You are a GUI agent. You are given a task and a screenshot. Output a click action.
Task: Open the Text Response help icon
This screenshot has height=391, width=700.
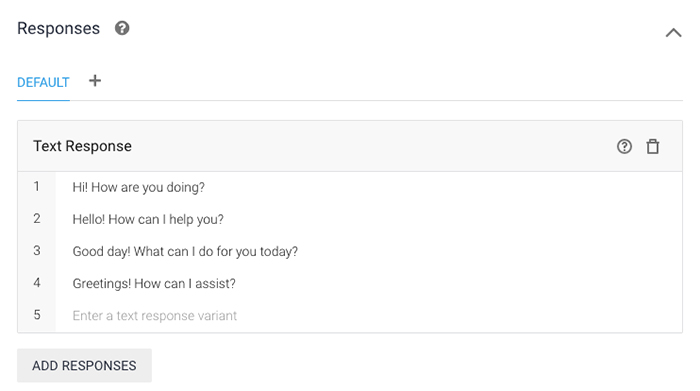click(x=624, y=146)
